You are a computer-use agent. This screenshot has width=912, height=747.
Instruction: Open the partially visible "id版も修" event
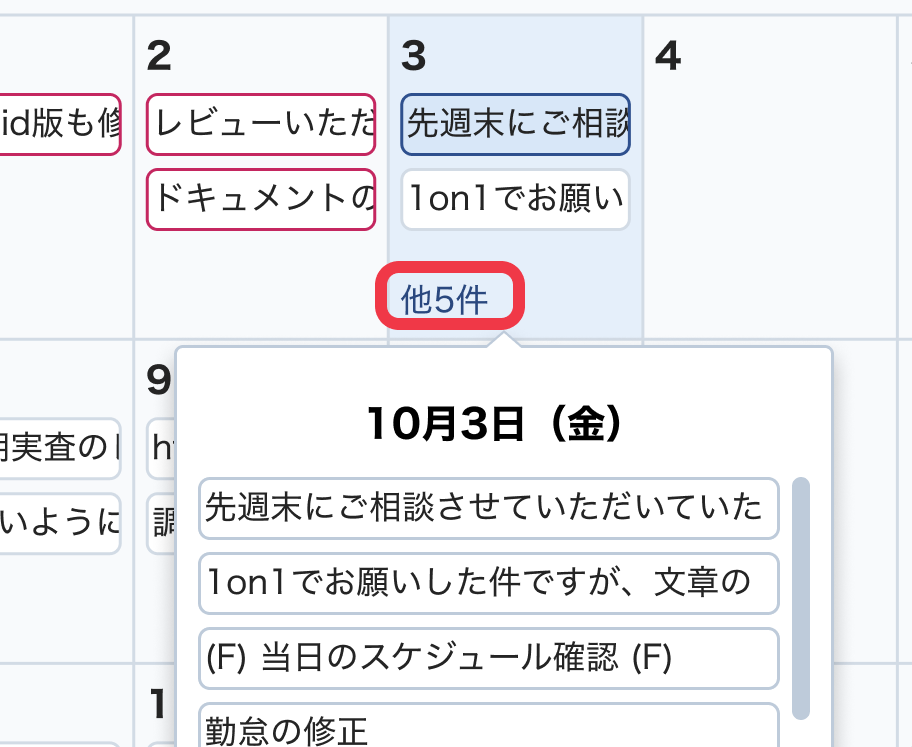[60, 125]
